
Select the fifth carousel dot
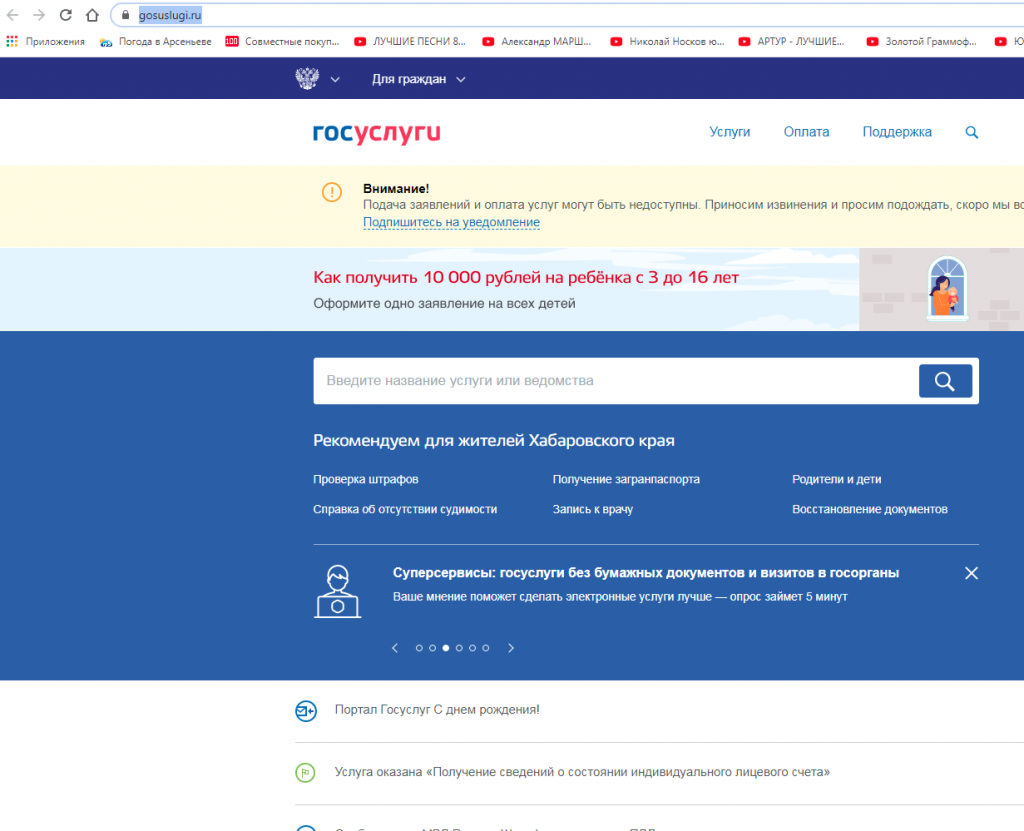click(x=472, y=648)
